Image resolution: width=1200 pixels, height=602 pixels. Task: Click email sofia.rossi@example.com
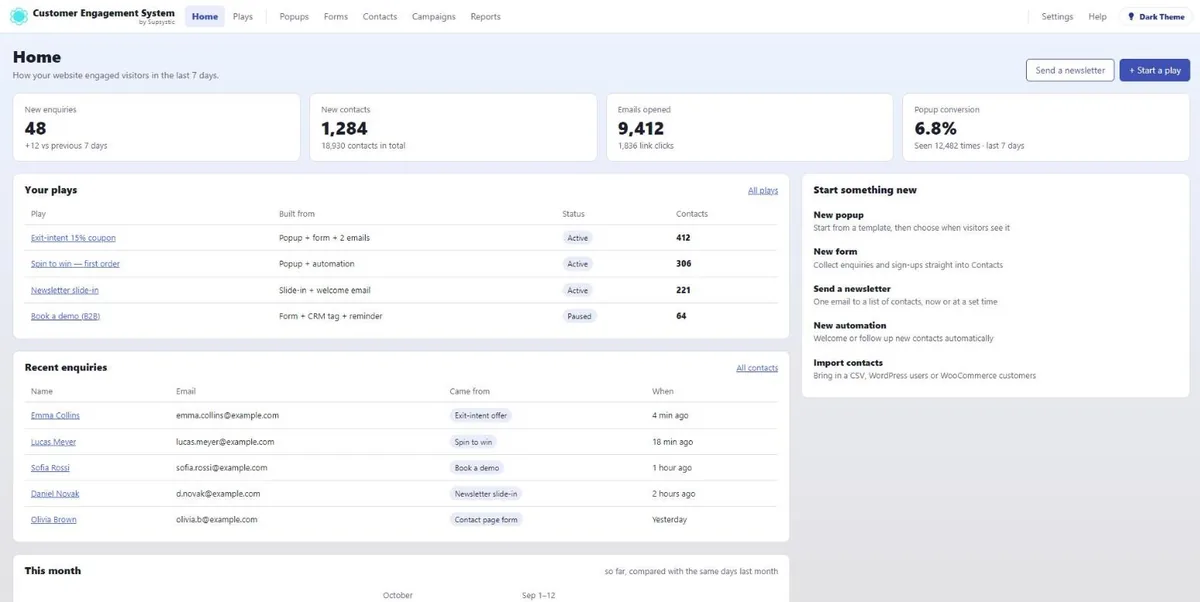[x=223, y=467]
